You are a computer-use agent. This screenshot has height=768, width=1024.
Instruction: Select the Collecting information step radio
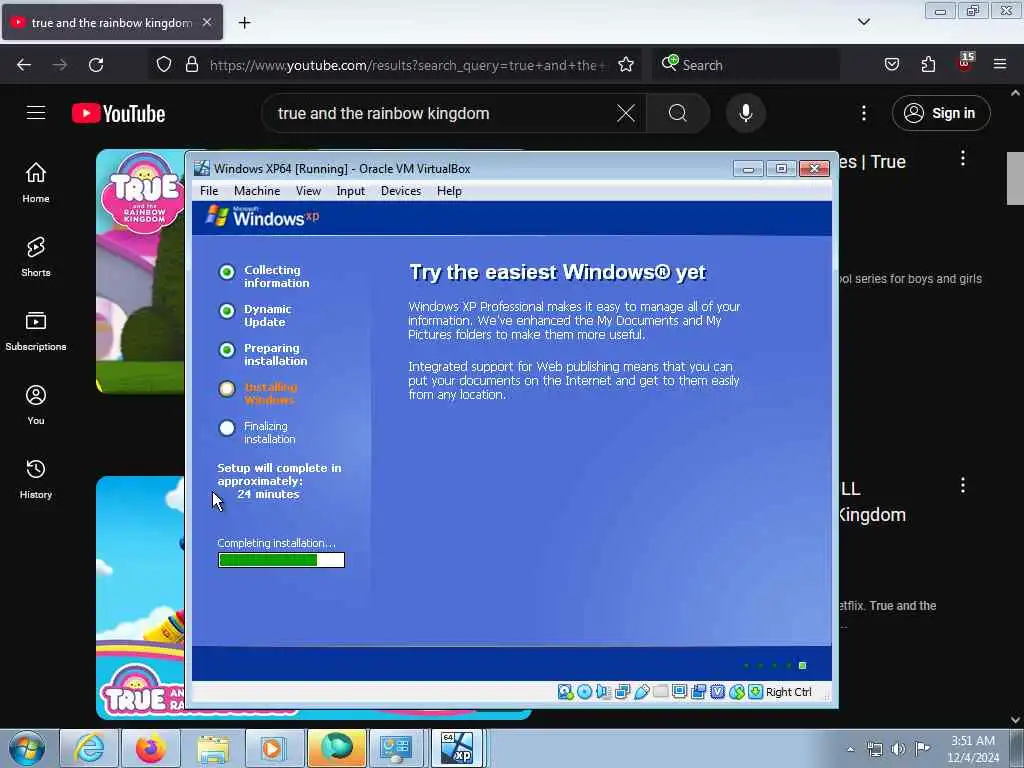point(227,272)
